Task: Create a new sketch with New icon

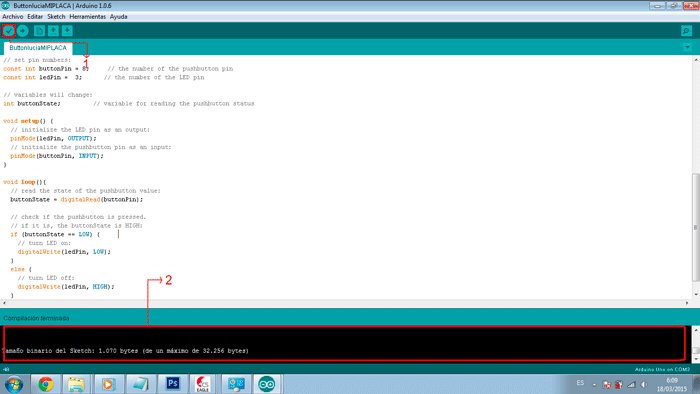Action: (x=39, y=31)
